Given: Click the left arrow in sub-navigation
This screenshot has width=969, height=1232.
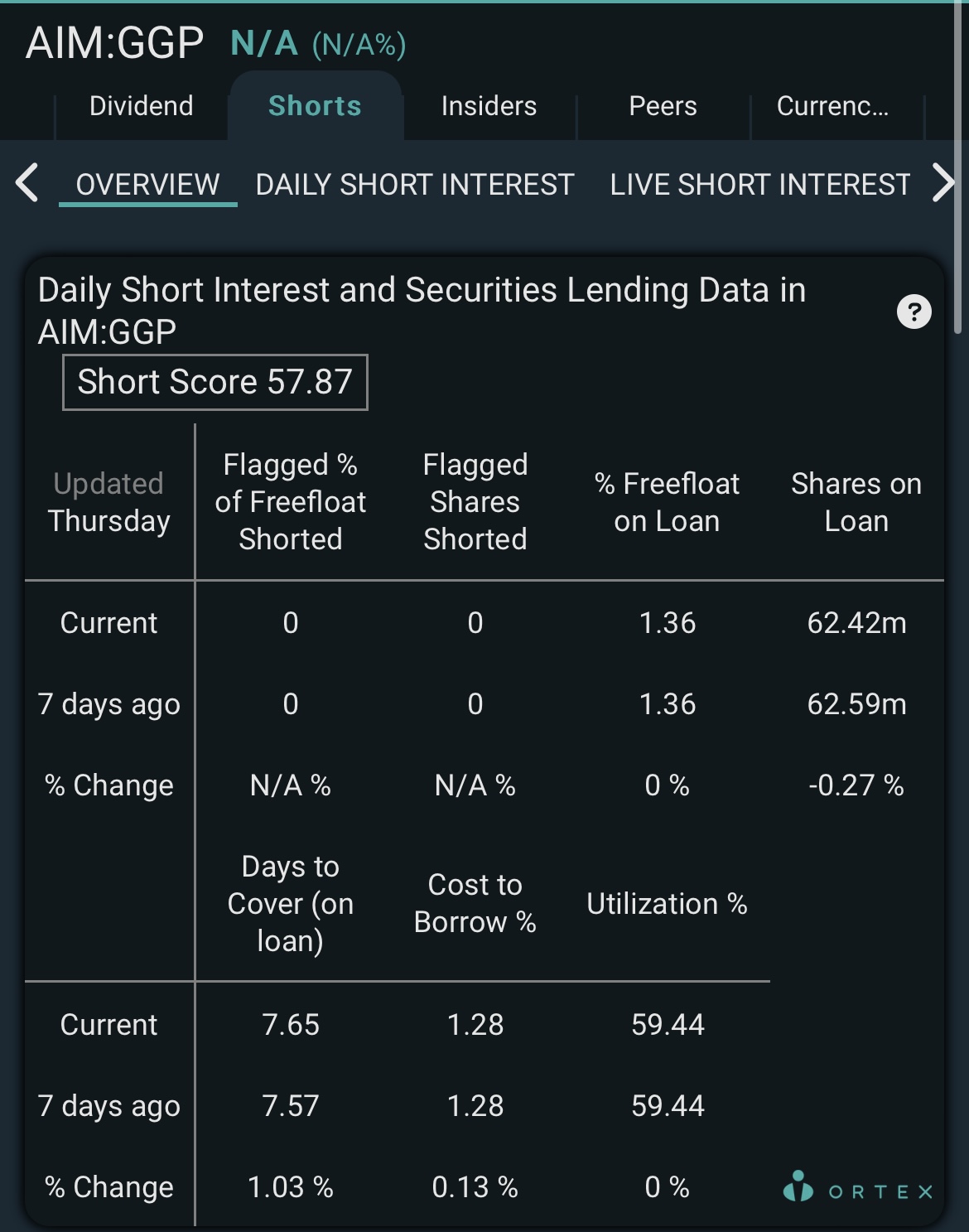Looking at the screenshot, I should point(27,183).
